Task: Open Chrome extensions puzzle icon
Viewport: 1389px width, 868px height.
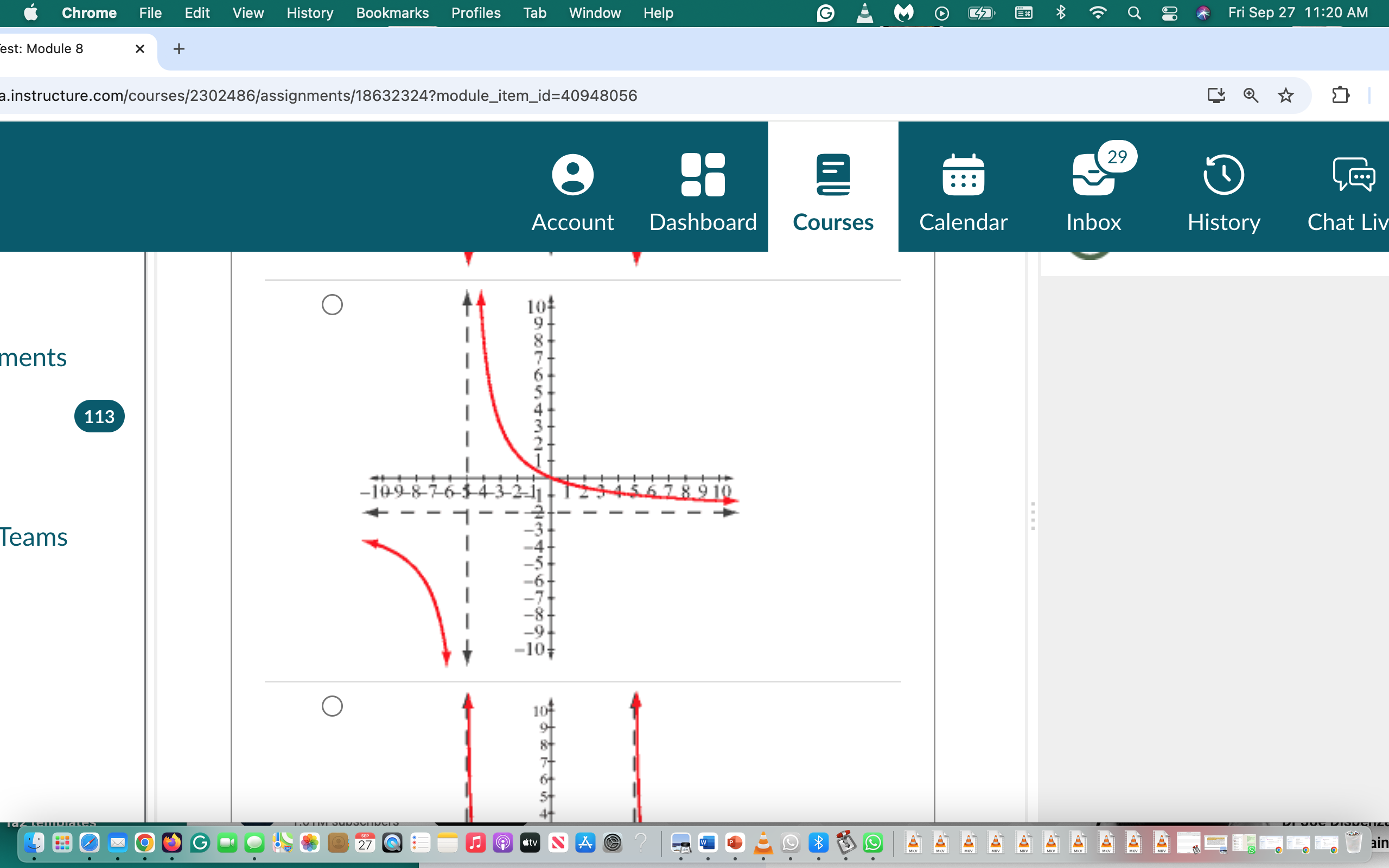Action: pos(1340,95)
